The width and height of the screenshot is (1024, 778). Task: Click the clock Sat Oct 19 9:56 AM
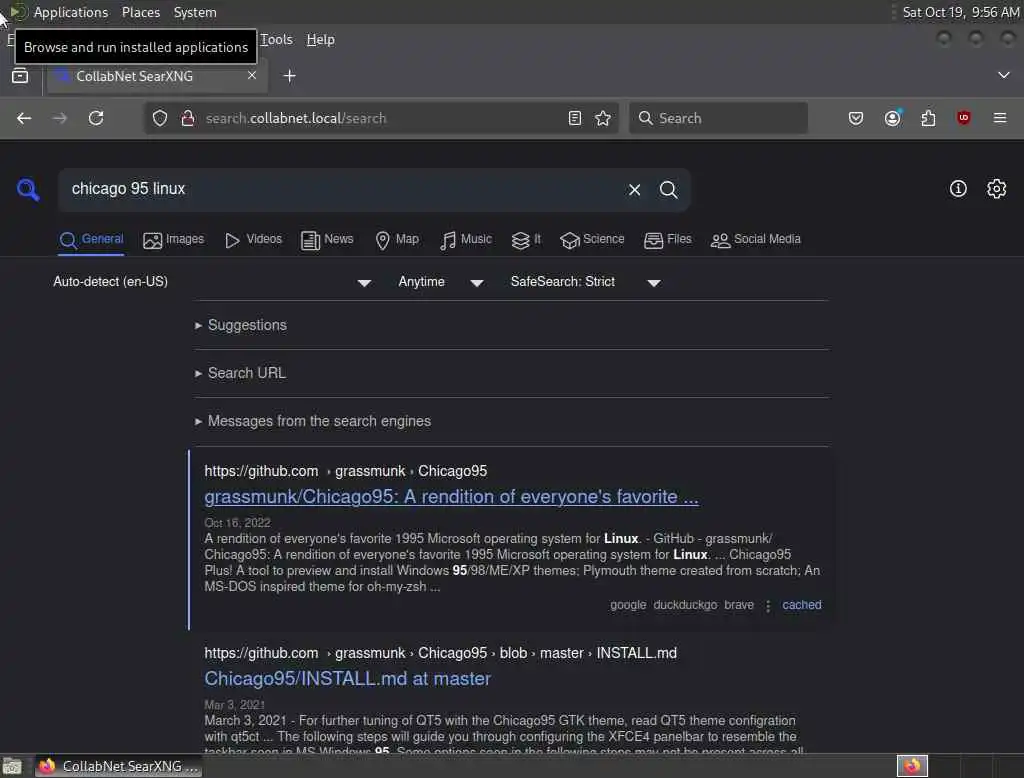(x=960, y=12)
